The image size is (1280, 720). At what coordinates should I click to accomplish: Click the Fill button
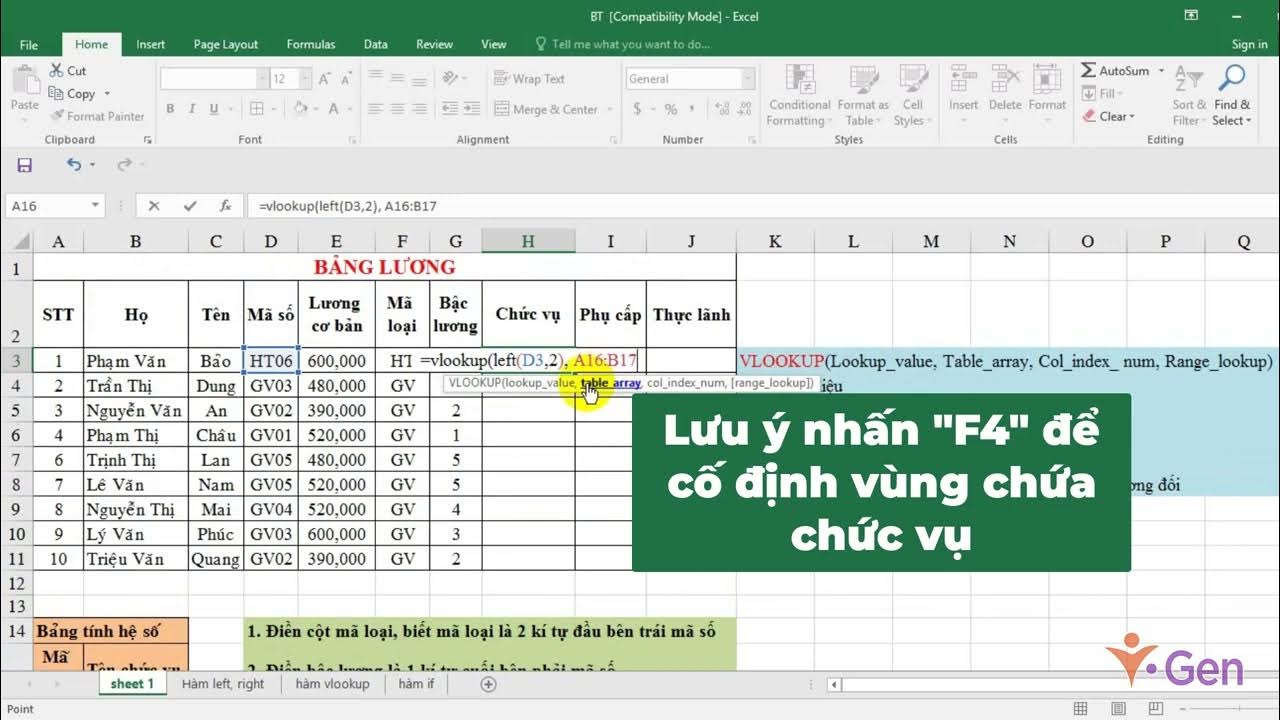pyautogui.click(x=1101, y=94)
